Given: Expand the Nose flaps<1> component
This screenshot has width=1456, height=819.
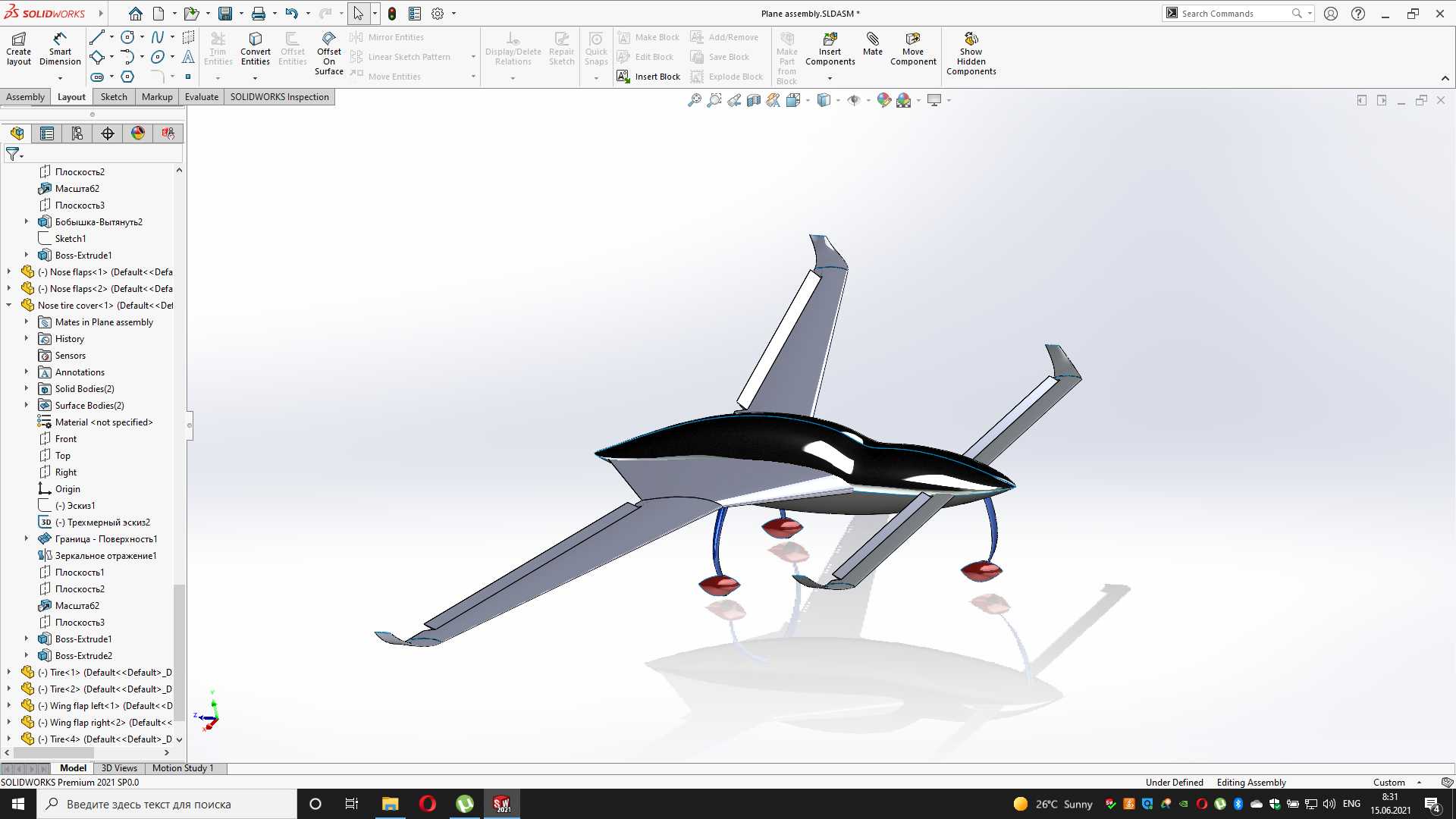Looking at the screenshot, I should click(9, 271).
